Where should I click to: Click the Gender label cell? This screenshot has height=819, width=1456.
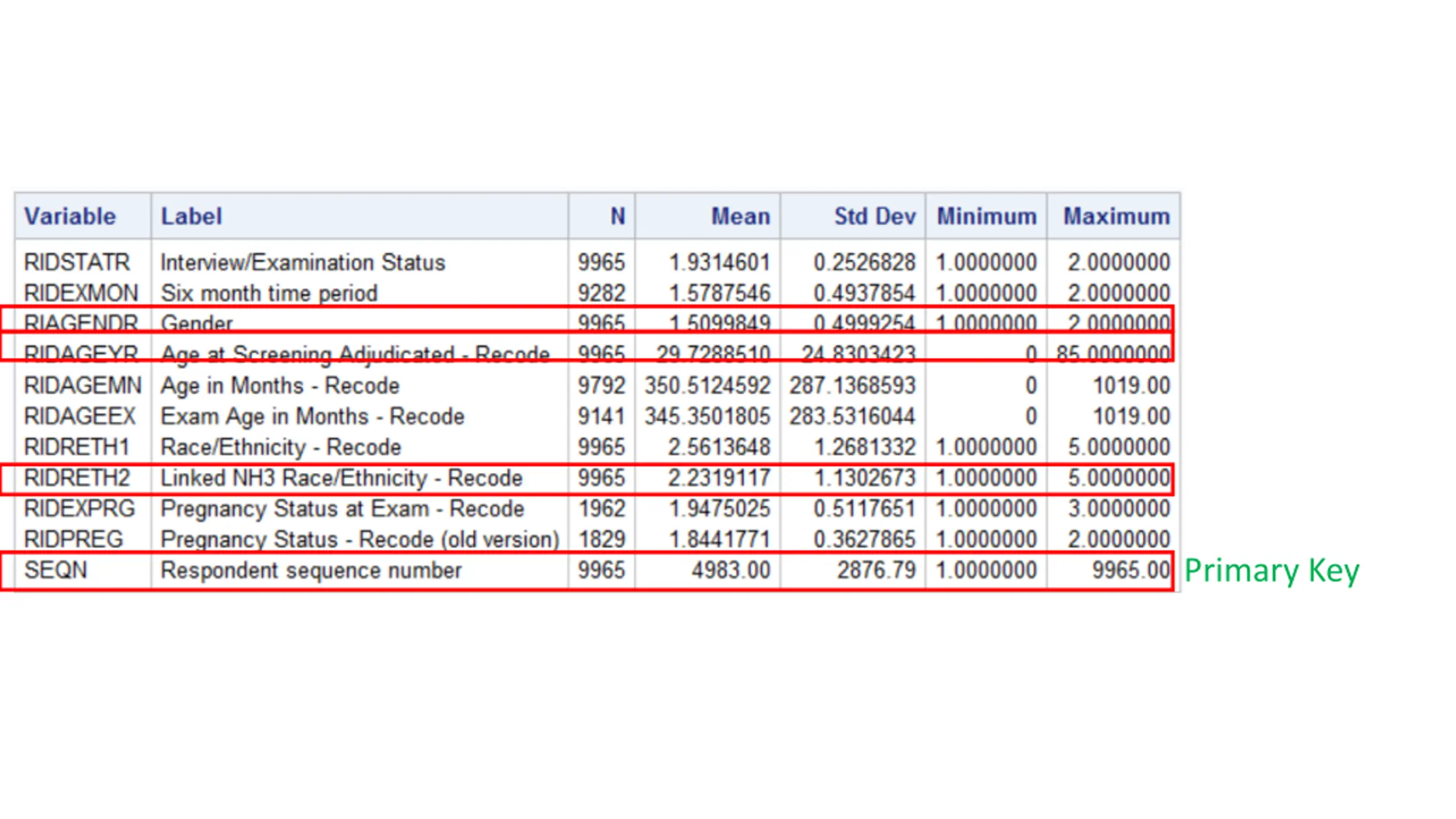click(x=197, y=323)
